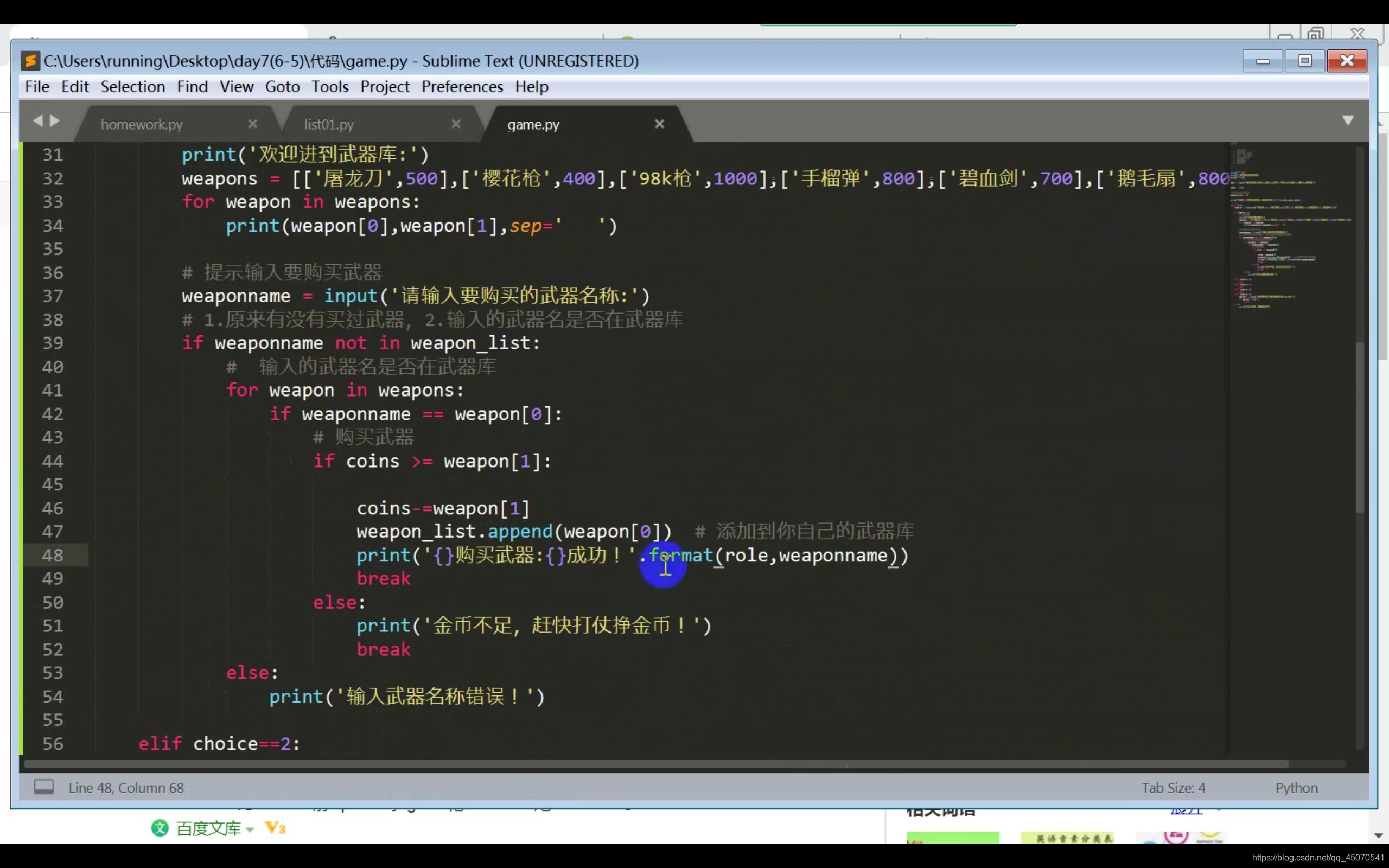Open the Selection menu
The height and width of the screenshot is (868, 1389).
pyautogui.click(x=132, y=87)
